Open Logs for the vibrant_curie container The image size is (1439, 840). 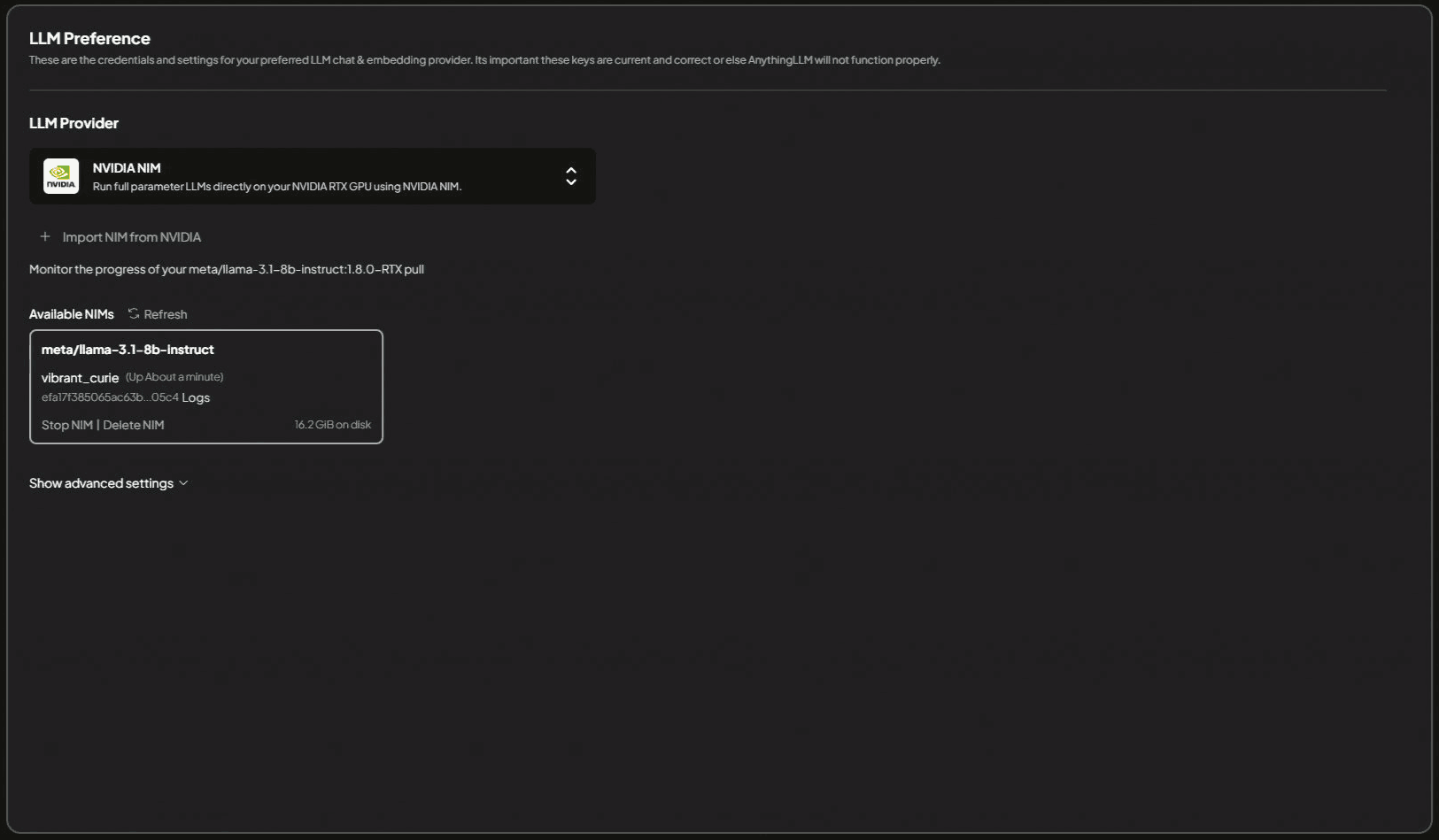click(196, 397)
